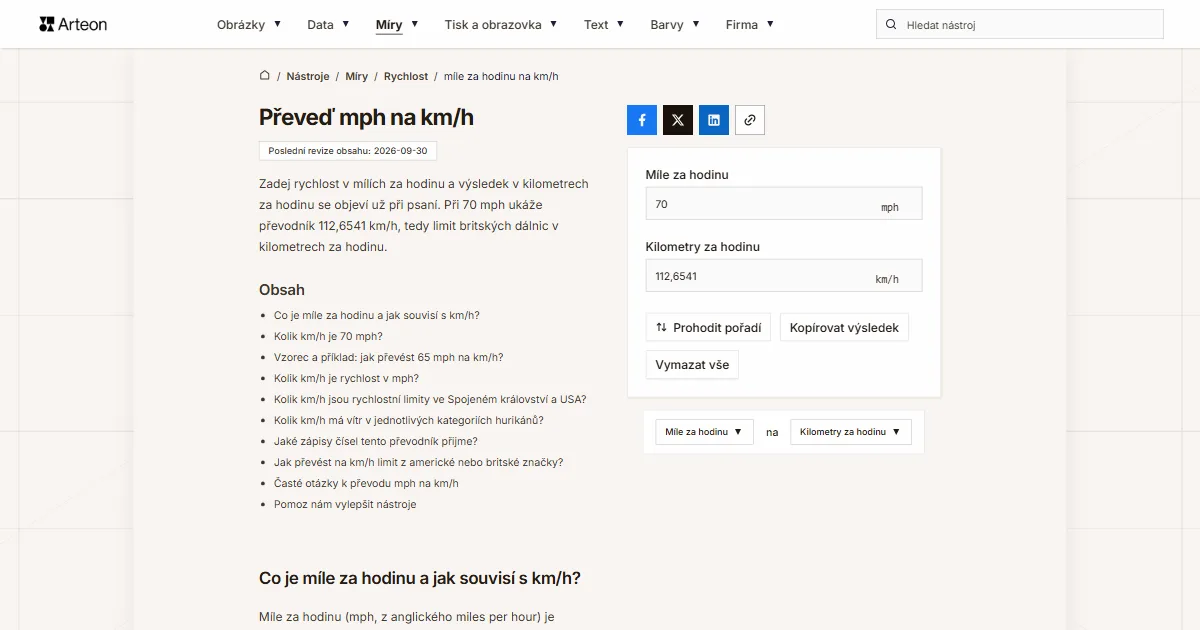Click the 'Převeď mph na km/h' heading
Screen dimensions: 1200x630
(x=366, y=117)
